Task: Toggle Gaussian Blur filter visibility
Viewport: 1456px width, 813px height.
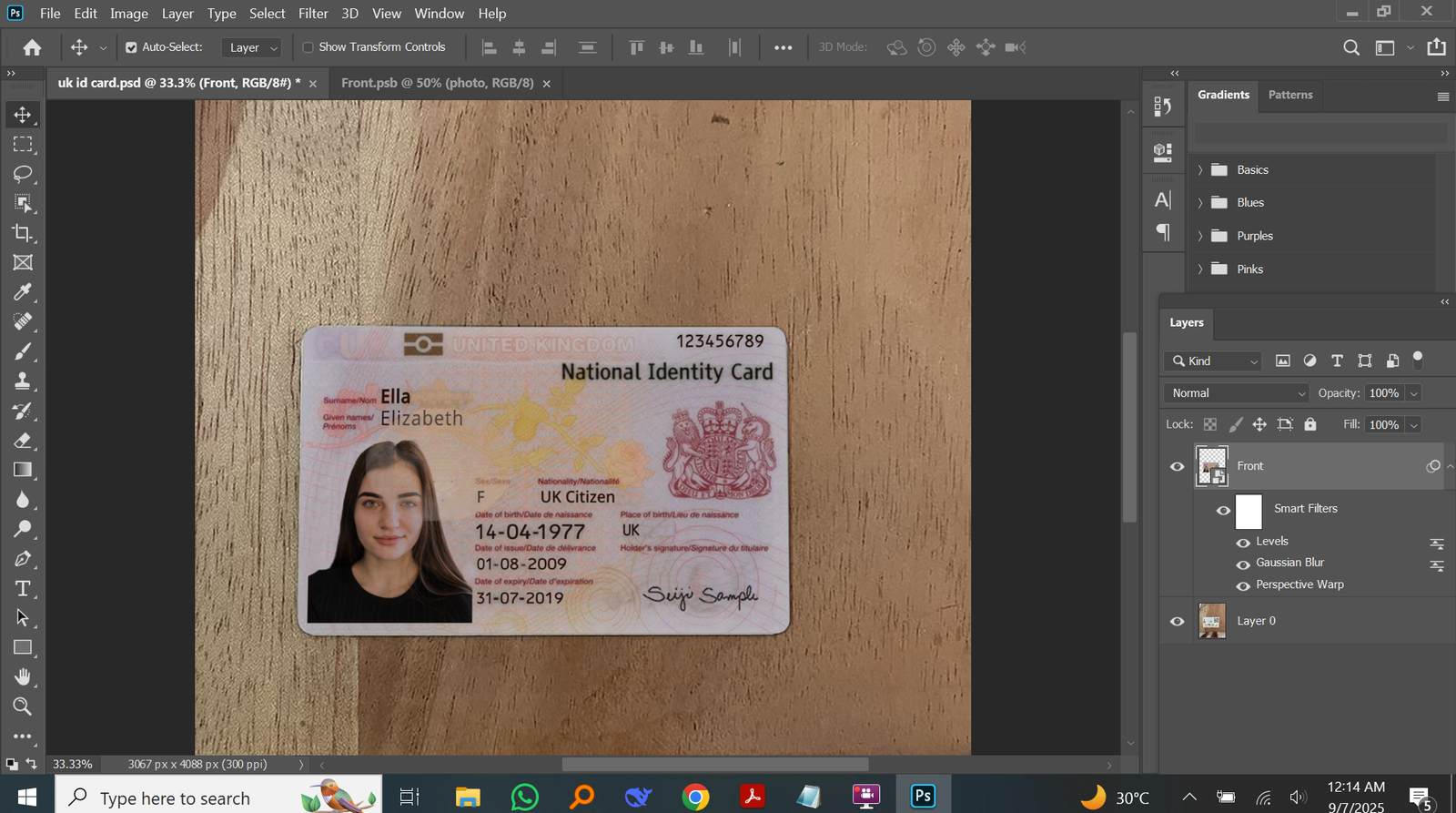Action: coord(1243,564)
